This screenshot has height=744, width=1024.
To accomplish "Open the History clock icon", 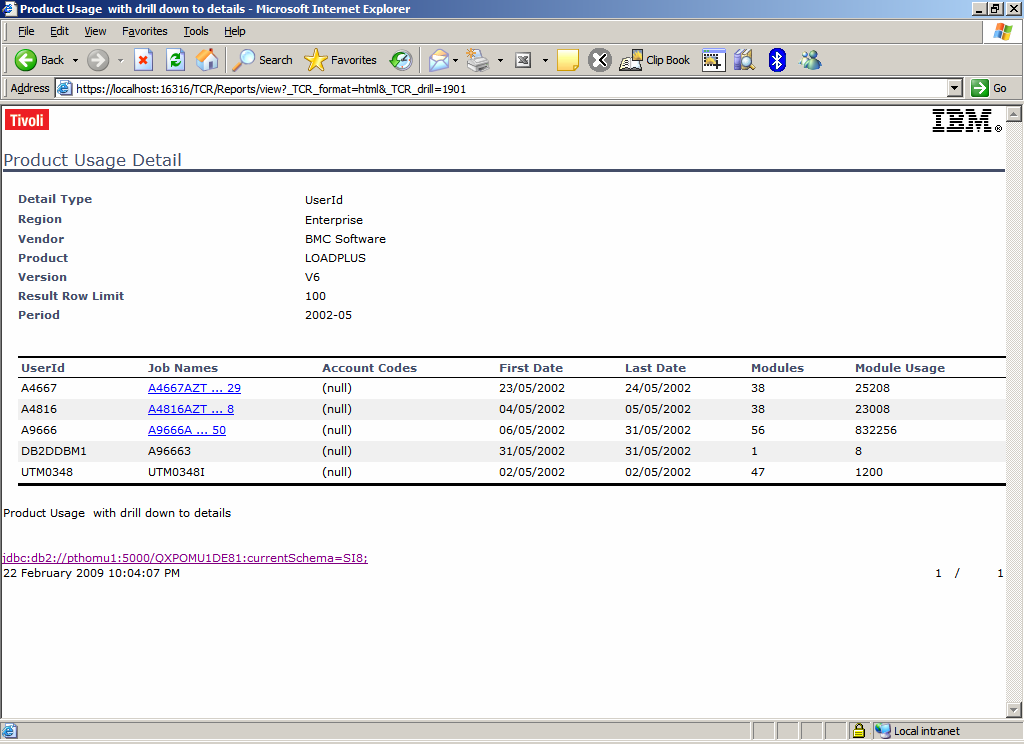I will (401, 60).
